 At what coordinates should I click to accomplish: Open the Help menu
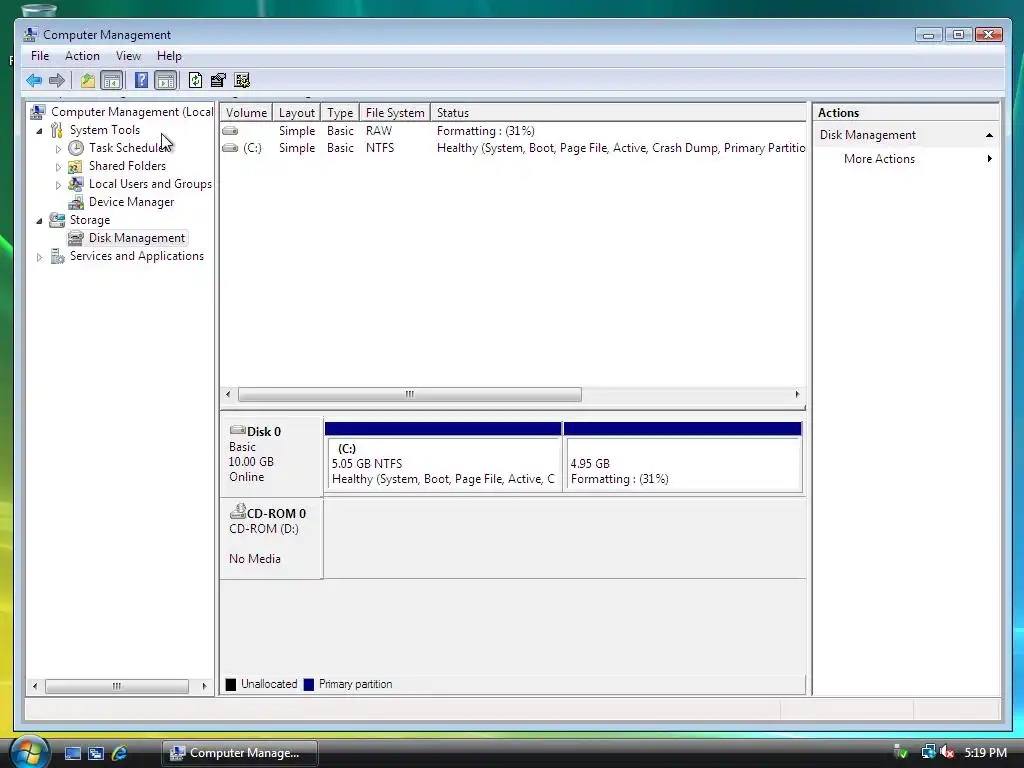[169, 56]
